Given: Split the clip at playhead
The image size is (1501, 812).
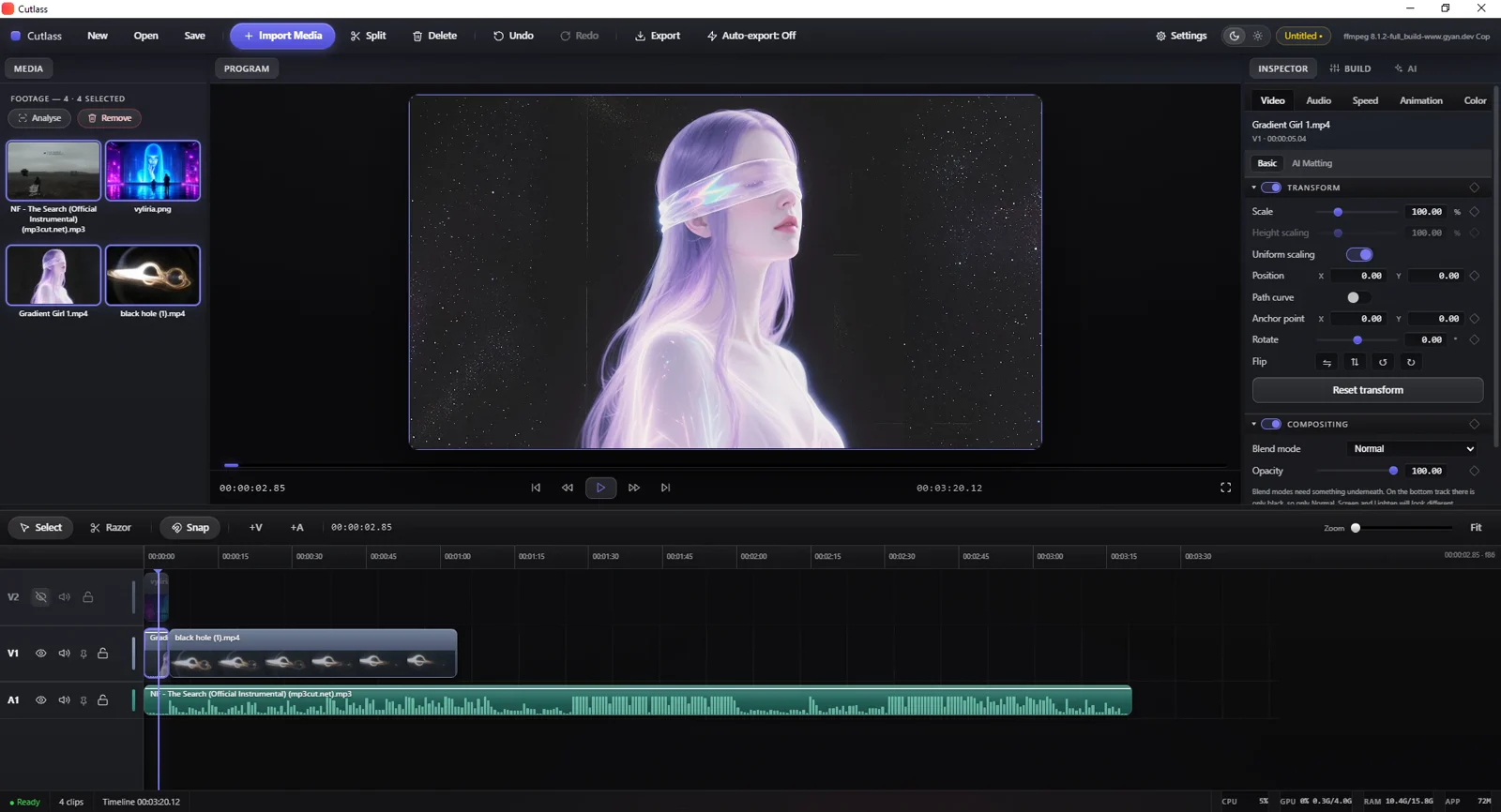Looking at the screenshot, I should [x=368, y=36].
